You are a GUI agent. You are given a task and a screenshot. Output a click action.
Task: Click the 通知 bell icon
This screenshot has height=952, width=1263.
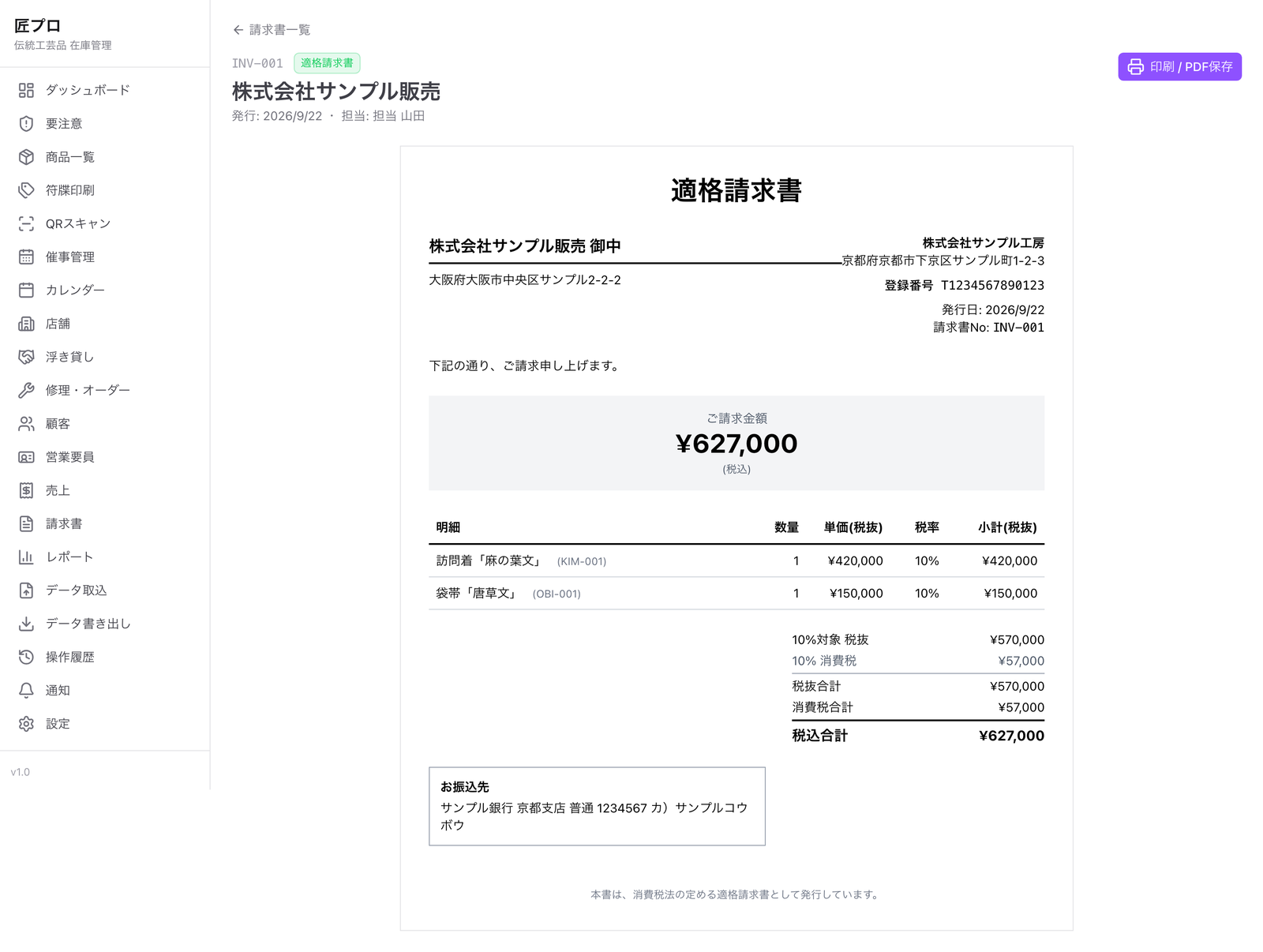(26, 690)
